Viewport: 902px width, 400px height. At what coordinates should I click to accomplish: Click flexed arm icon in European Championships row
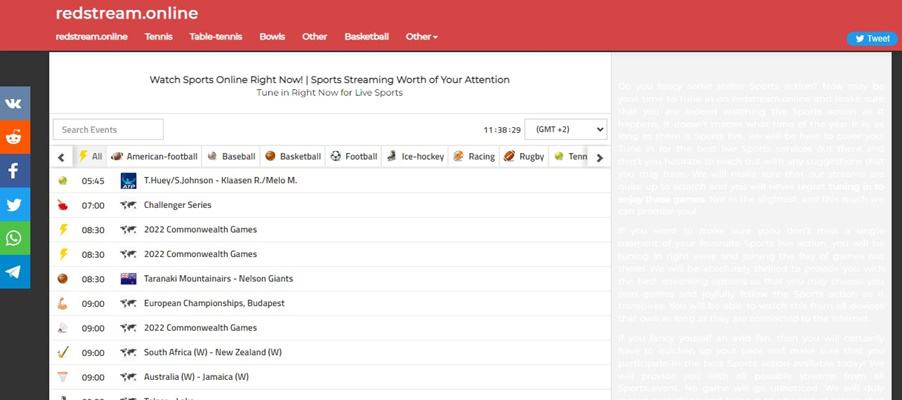[63, 303]
